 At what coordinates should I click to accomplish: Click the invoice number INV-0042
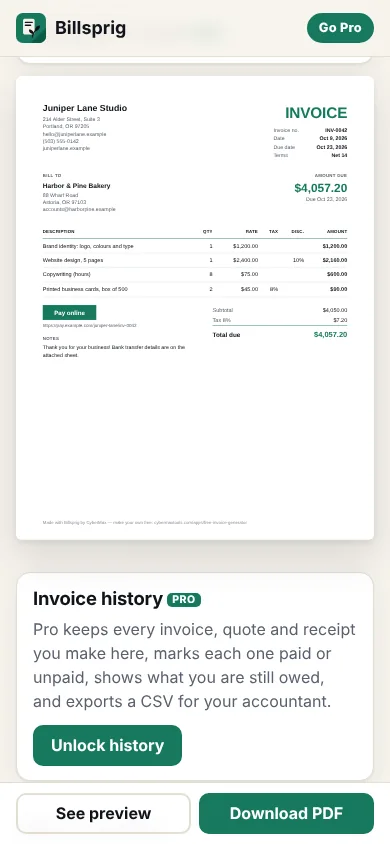point(336,130)
